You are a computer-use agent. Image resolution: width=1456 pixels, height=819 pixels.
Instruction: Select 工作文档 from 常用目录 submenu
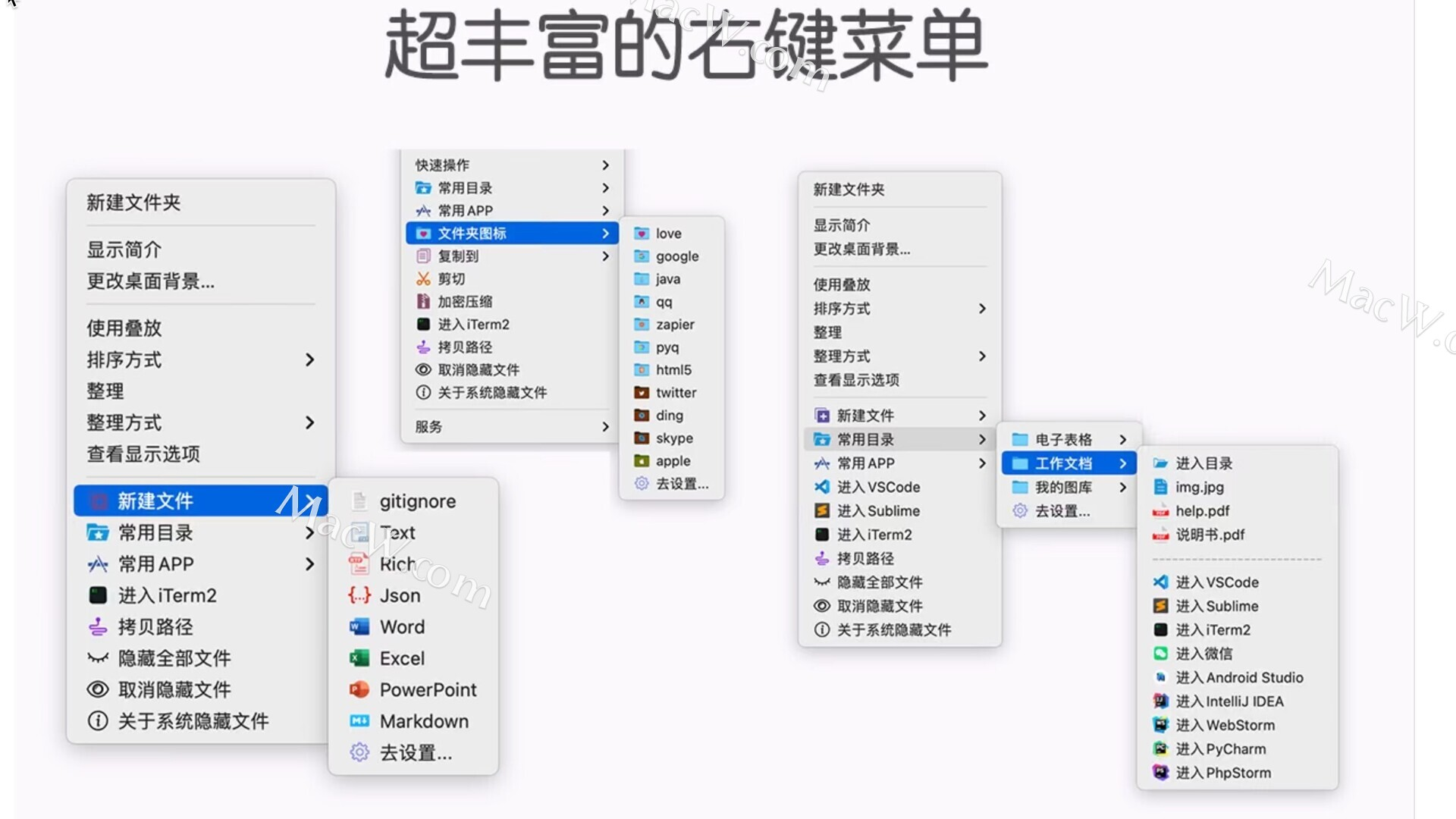click(x=1063, y=463)
